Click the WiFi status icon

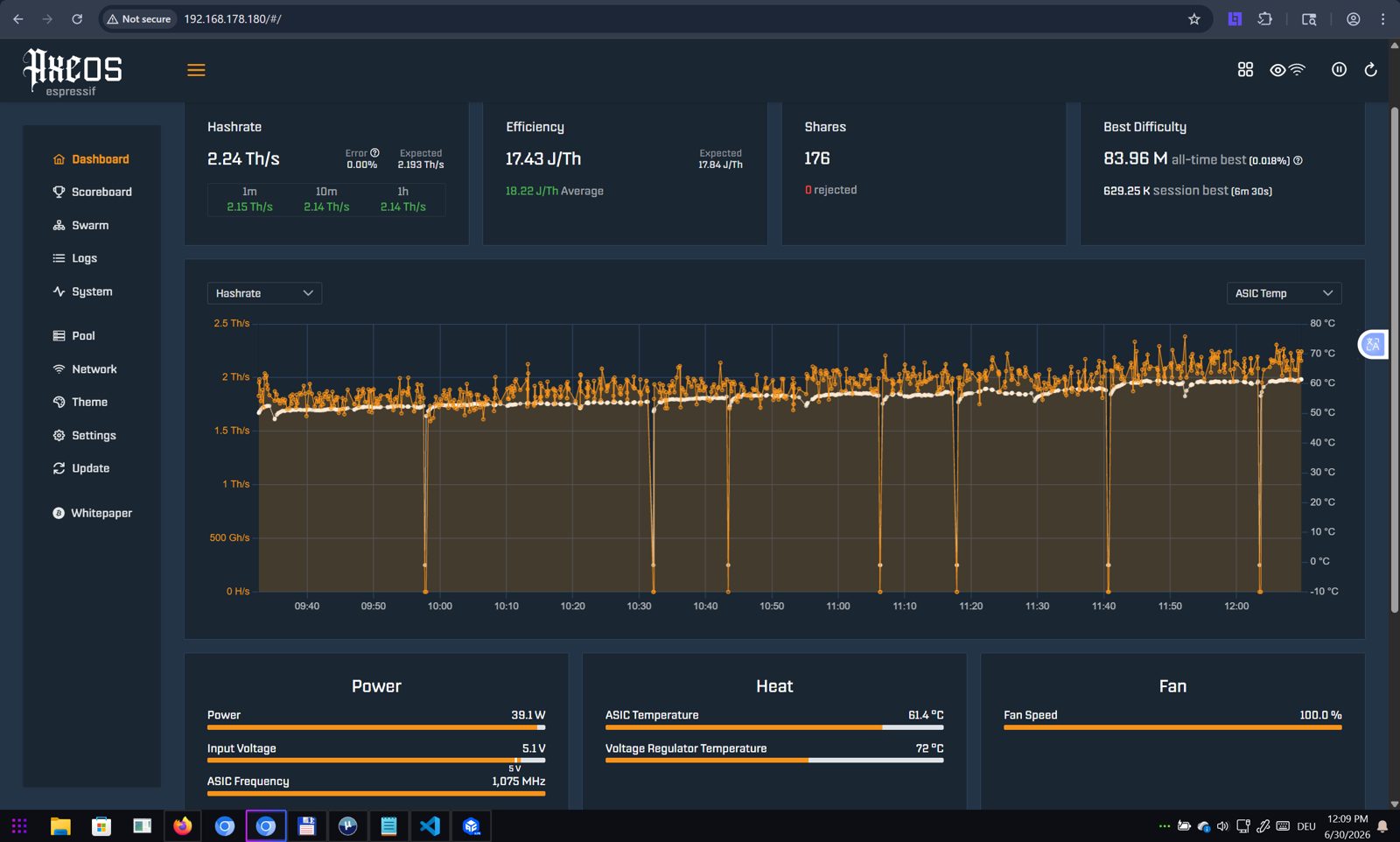1298,69
